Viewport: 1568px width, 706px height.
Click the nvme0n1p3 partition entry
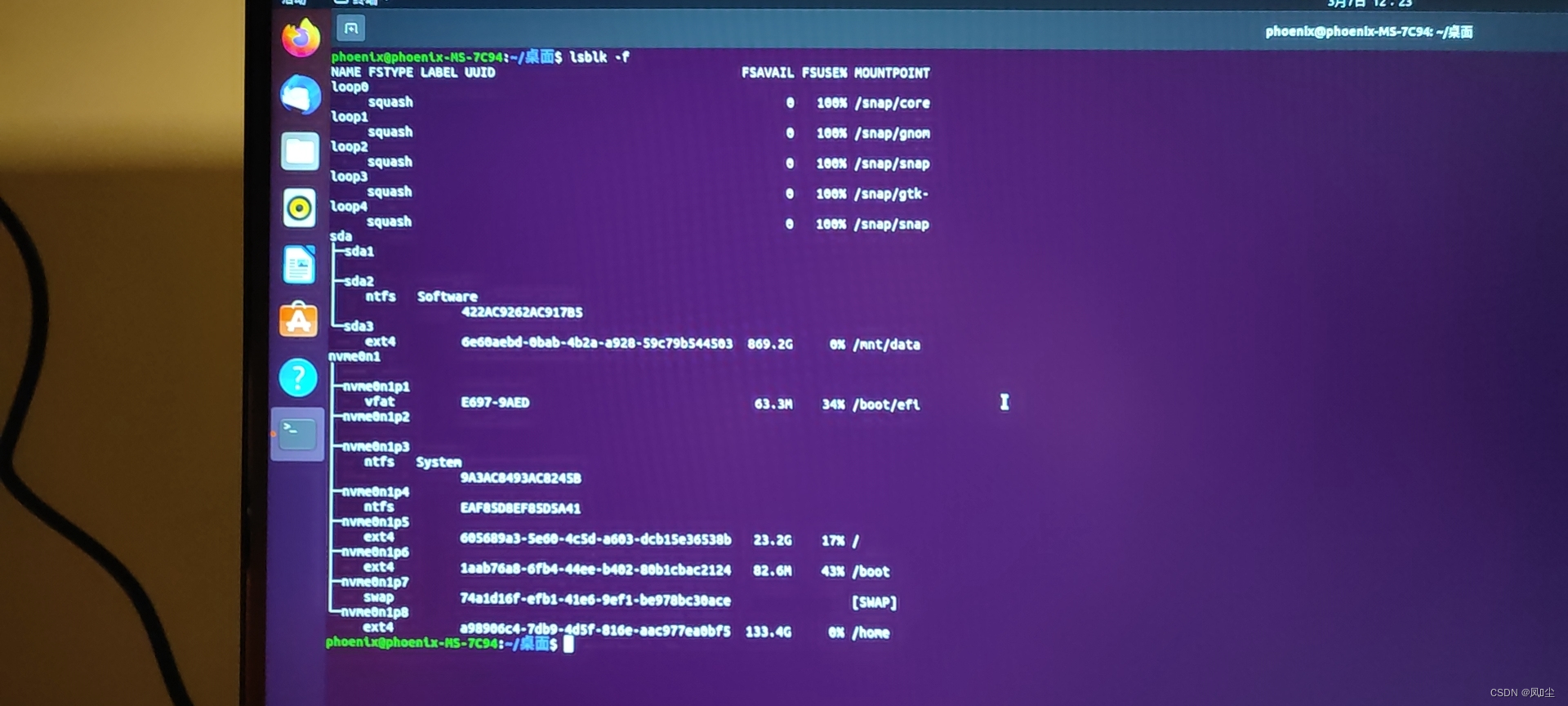click(376, 447)
